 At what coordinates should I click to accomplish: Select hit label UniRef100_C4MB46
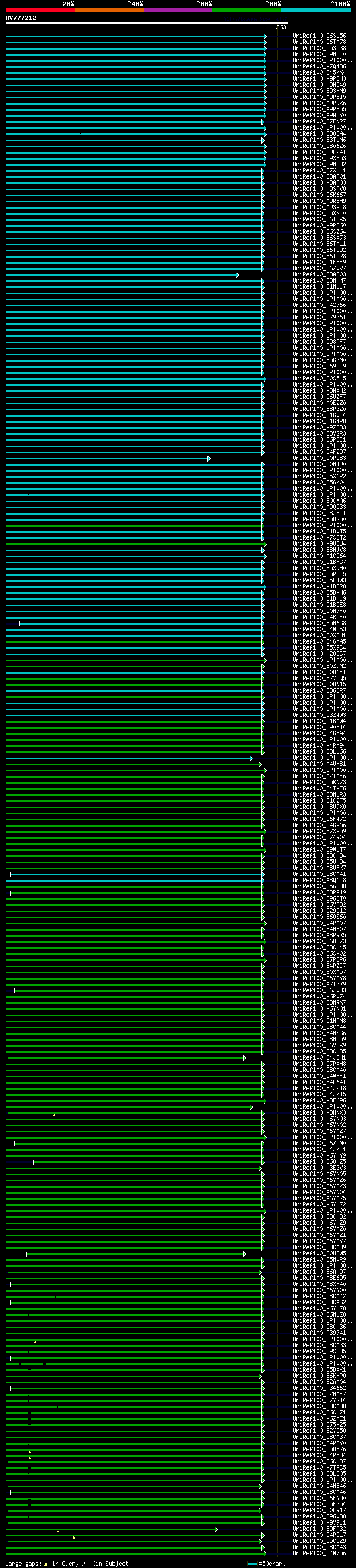[319, 1486]
